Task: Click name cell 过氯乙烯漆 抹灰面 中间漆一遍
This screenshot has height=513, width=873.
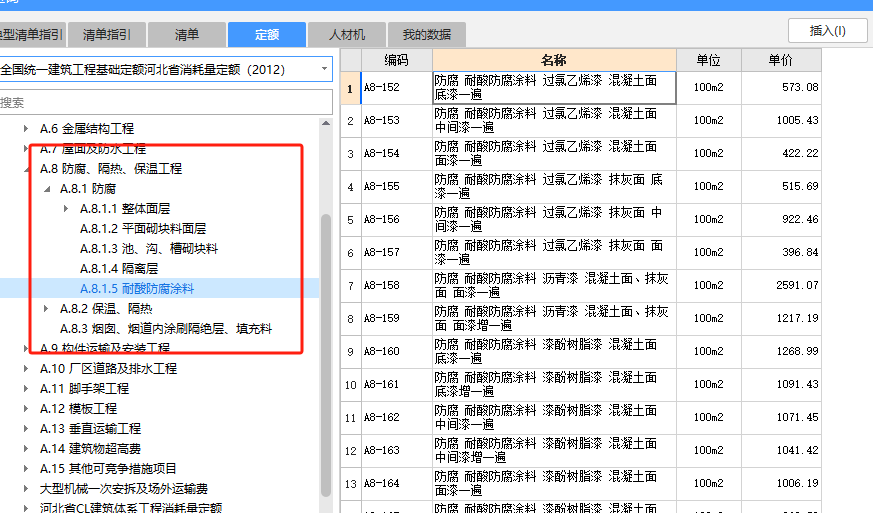Action: [554, 219]
